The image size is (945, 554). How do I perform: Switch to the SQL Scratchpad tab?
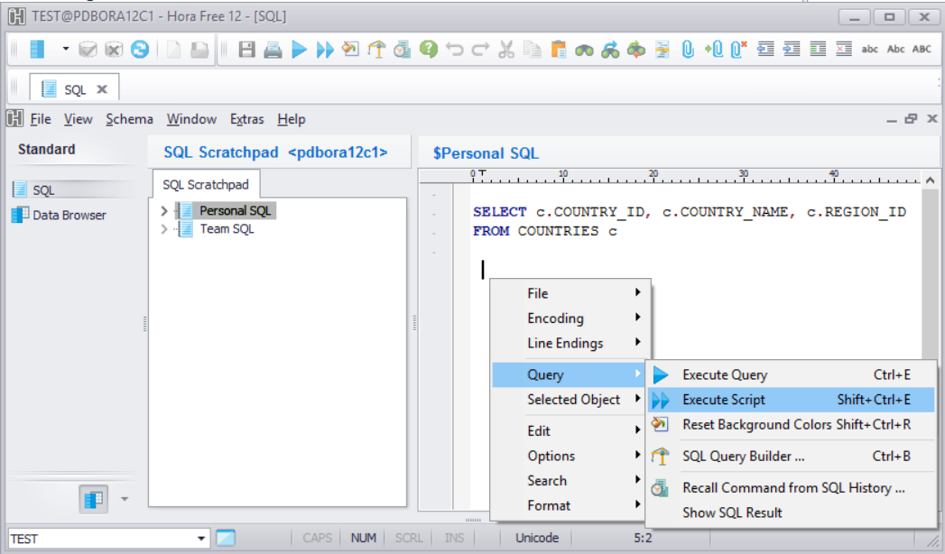[x=205, y=185]
